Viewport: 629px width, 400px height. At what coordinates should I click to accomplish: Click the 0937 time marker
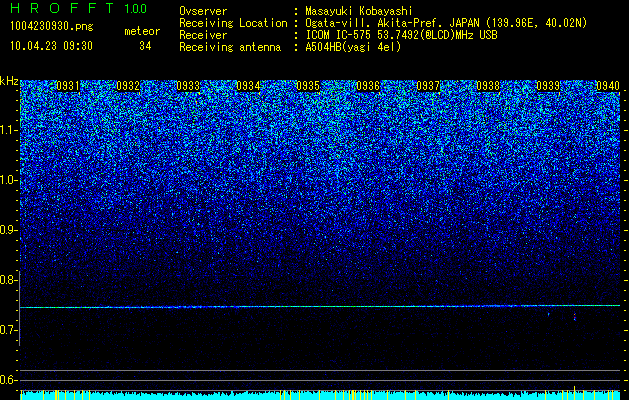(428, 86)
